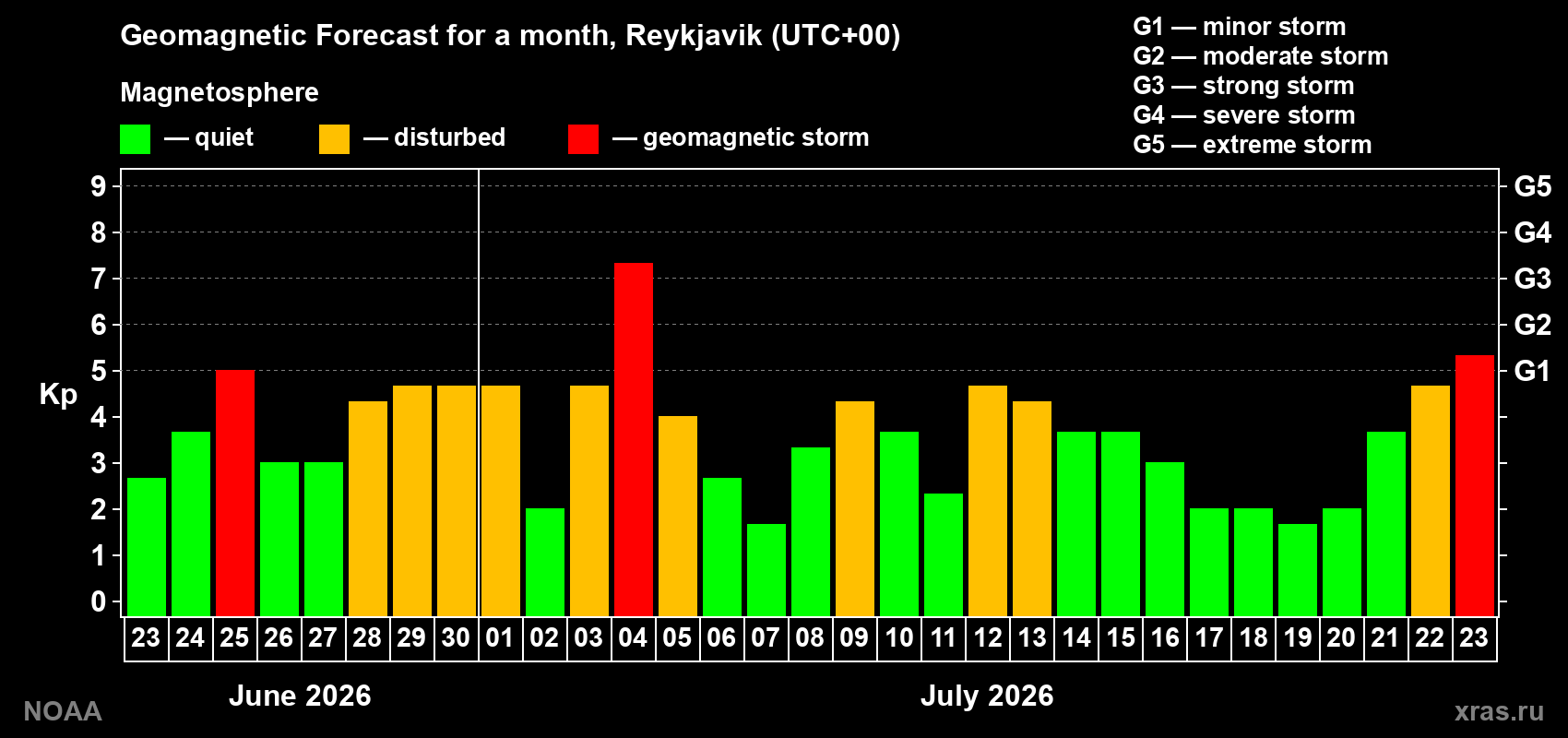Image resolution: width=1568 pixels, height=738 pixels.
Task: Click the green bar above date 02
Action: coord(545,562)
